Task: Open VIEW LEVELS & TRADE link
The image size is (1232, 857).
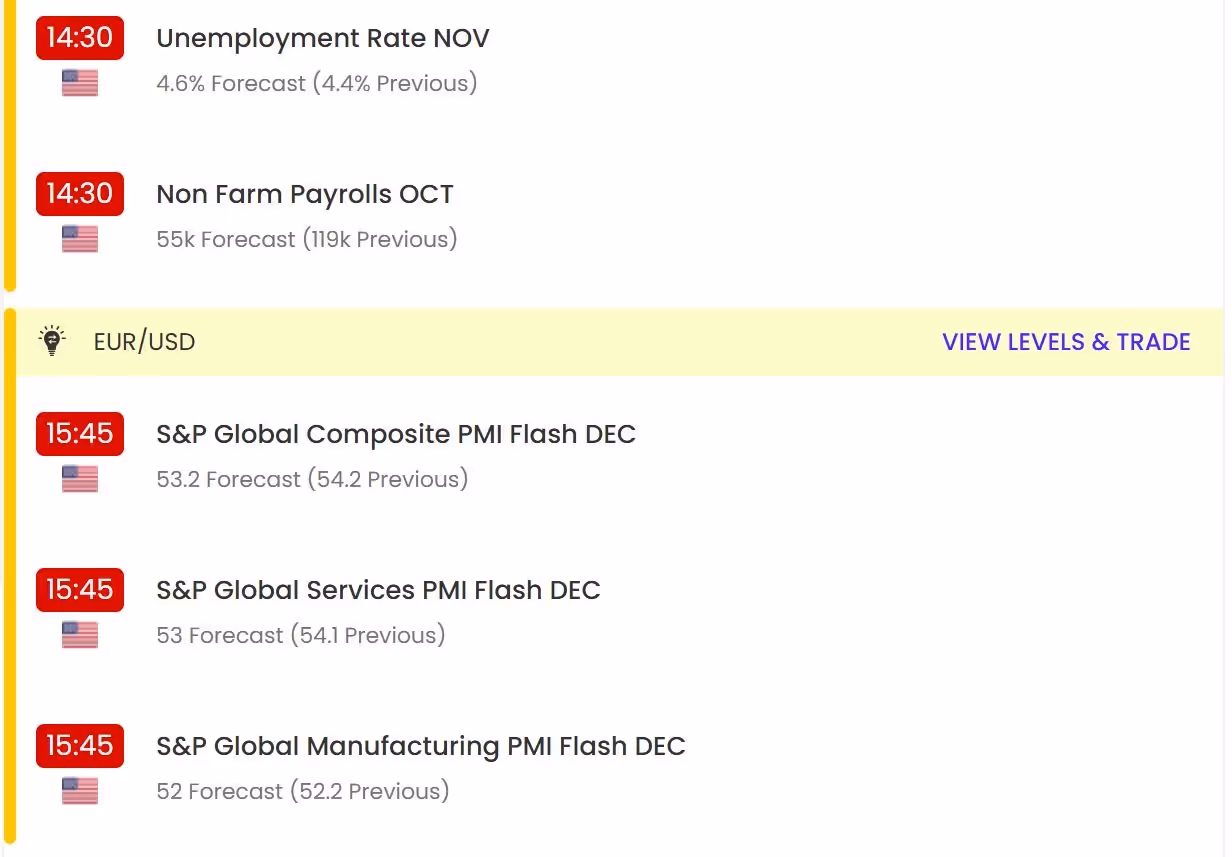Action: (x=1066, y=342)
